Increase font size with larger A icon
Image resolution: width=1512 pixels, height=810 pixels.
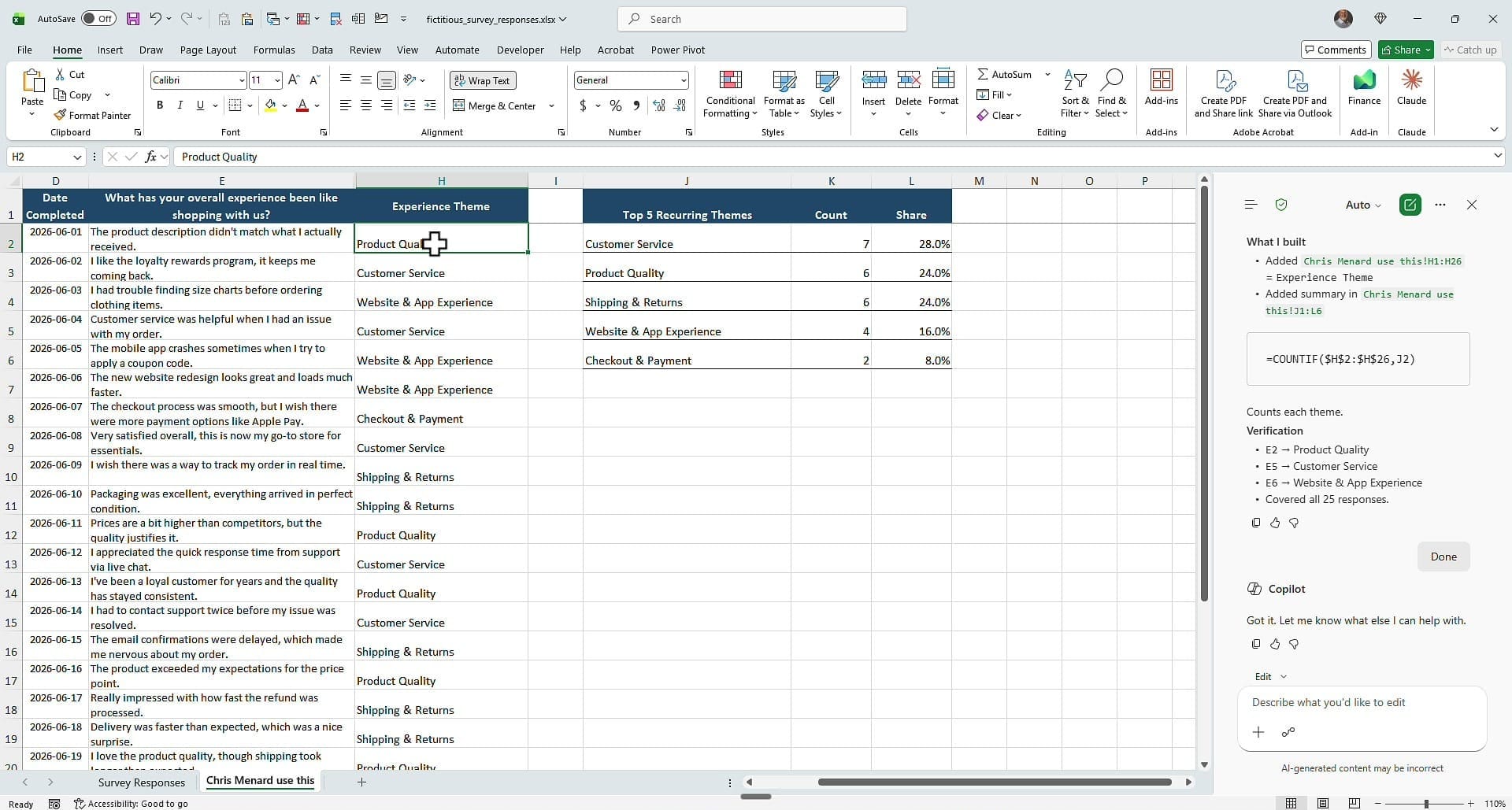click(x=294, y=80)
